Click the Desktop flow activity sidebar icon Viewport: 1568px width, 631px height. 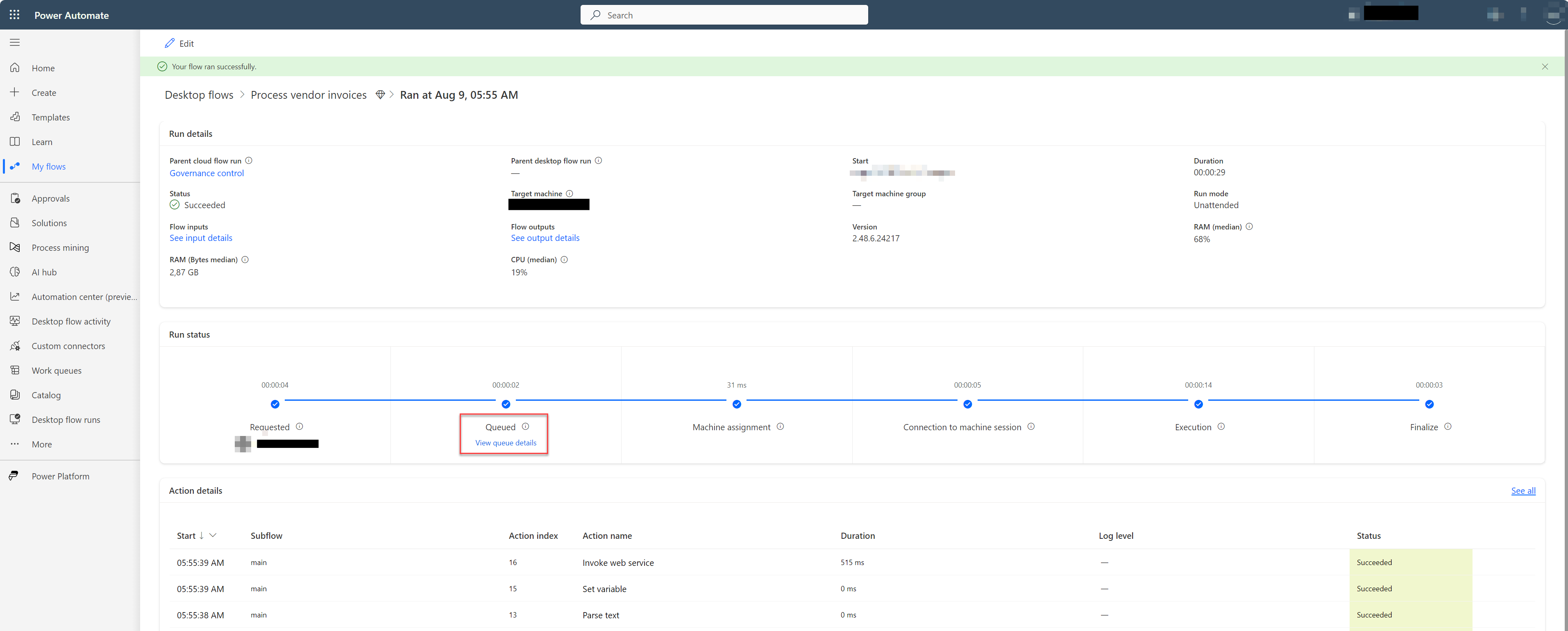point(16,321)
